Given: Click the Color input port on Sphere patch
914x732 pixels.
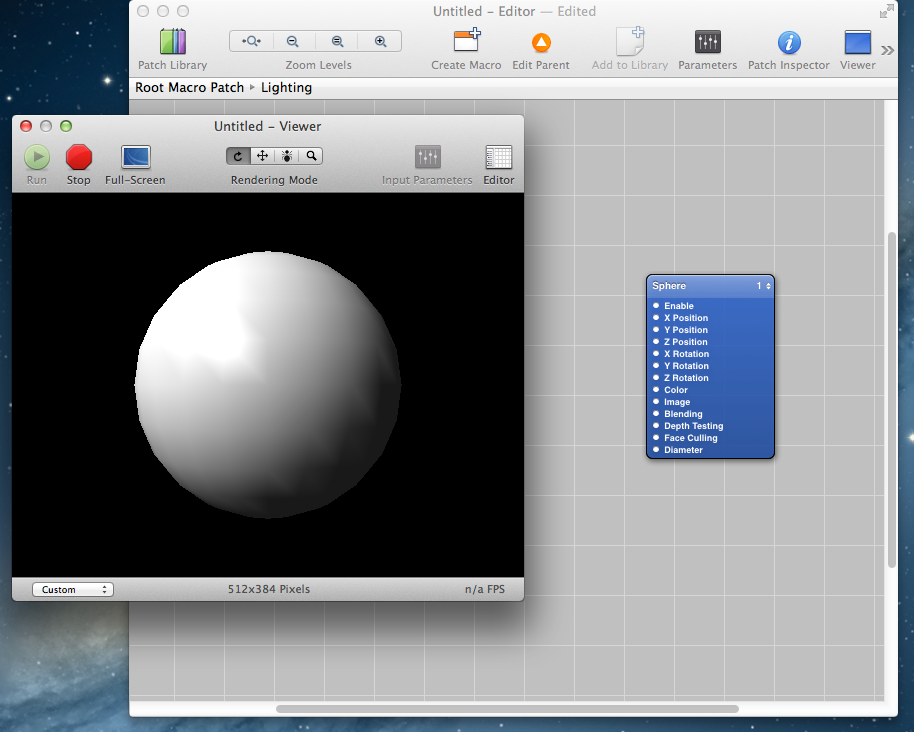Looking at the screenshot, I should coord(656,390).
